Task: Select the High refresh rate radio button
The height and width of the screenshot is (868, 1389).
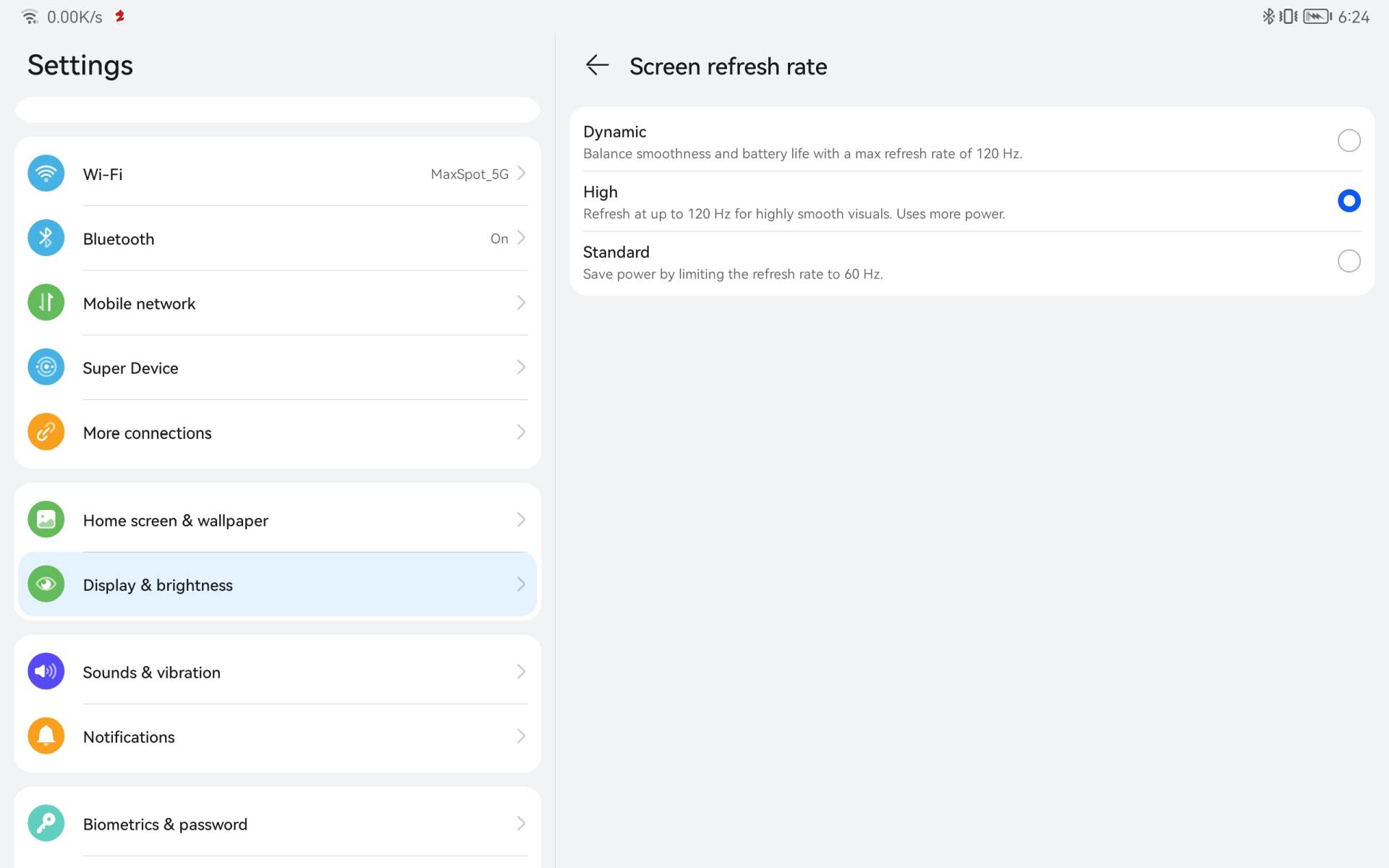Action: click(x=1348, y=200)
